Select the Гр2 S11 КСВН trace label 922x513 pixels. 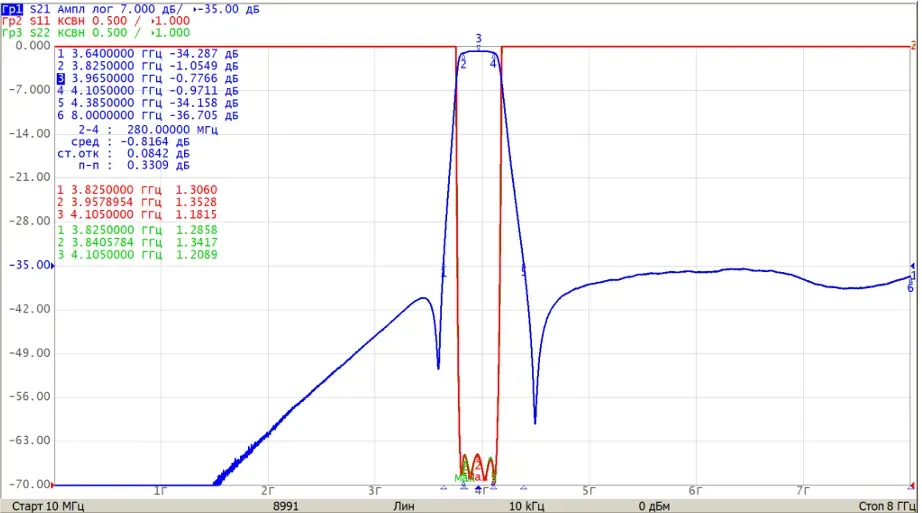point(44,21)
